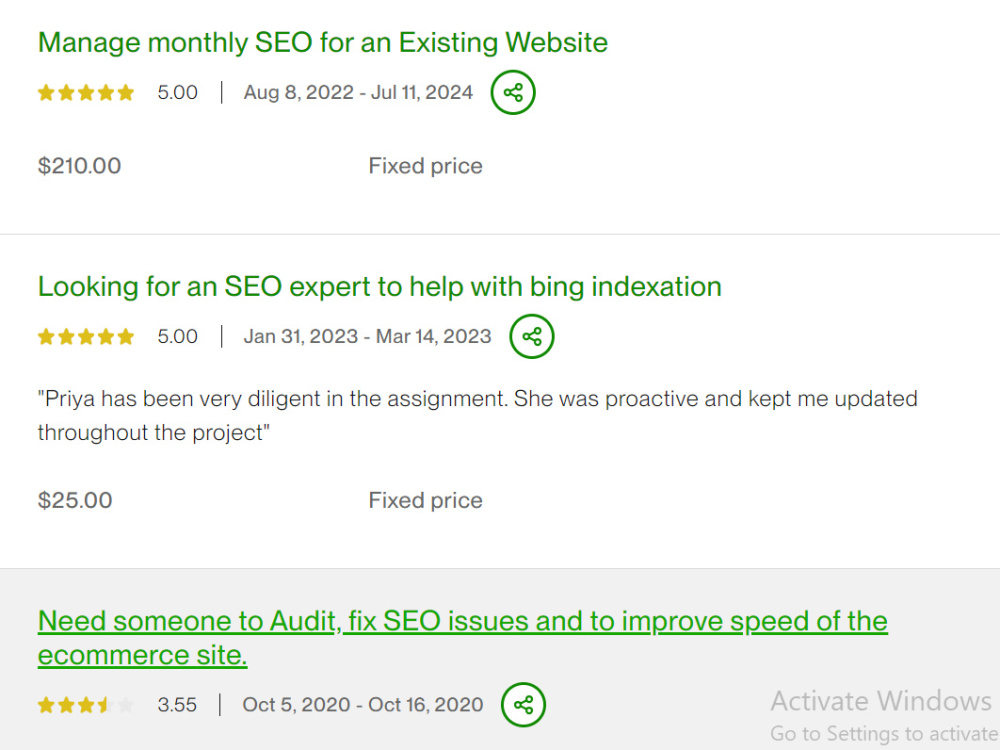Open 'Looking for an SEO expert' bing job

point(379,286)
